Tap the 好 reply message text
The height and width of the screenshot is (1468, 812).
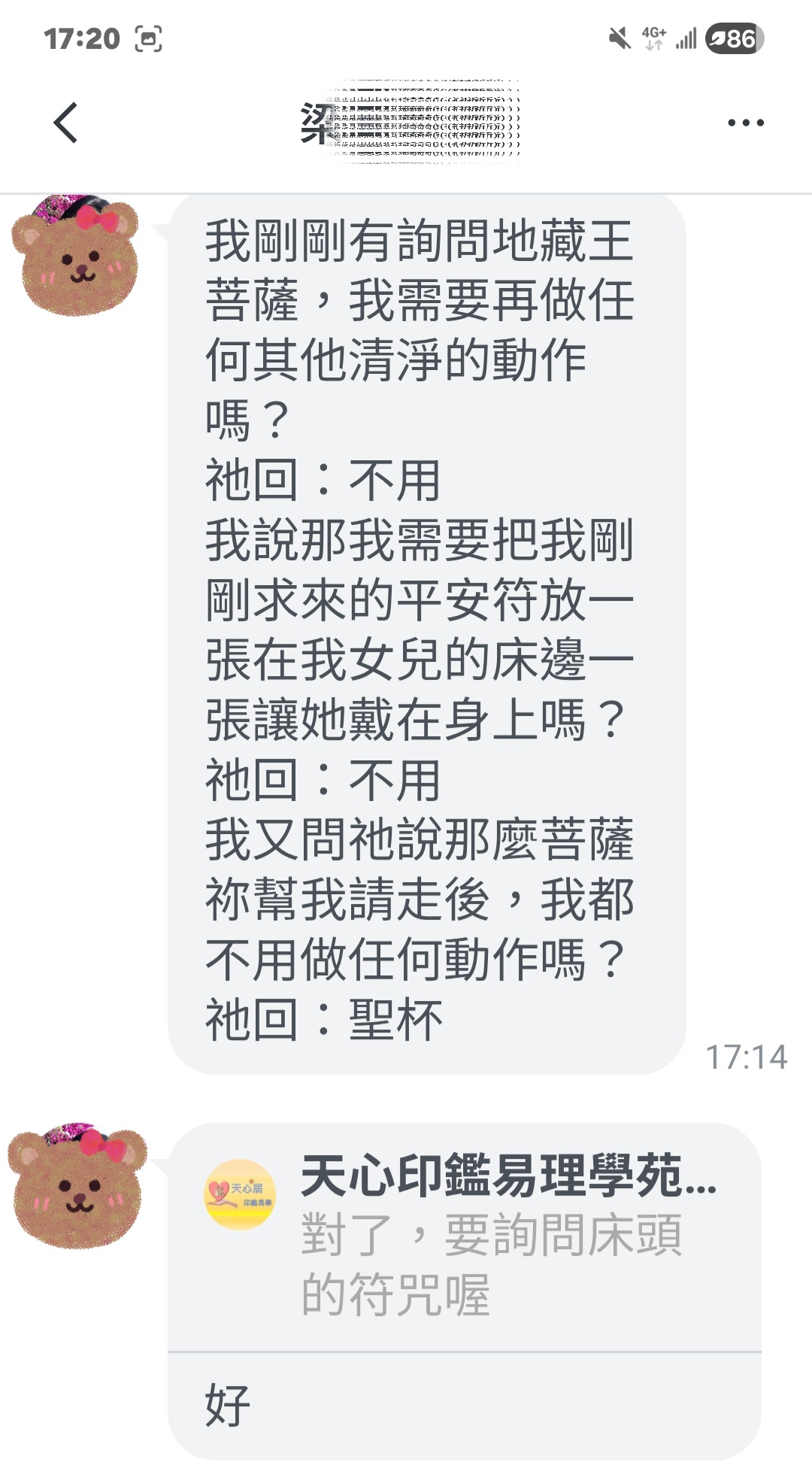(227, 1405)
